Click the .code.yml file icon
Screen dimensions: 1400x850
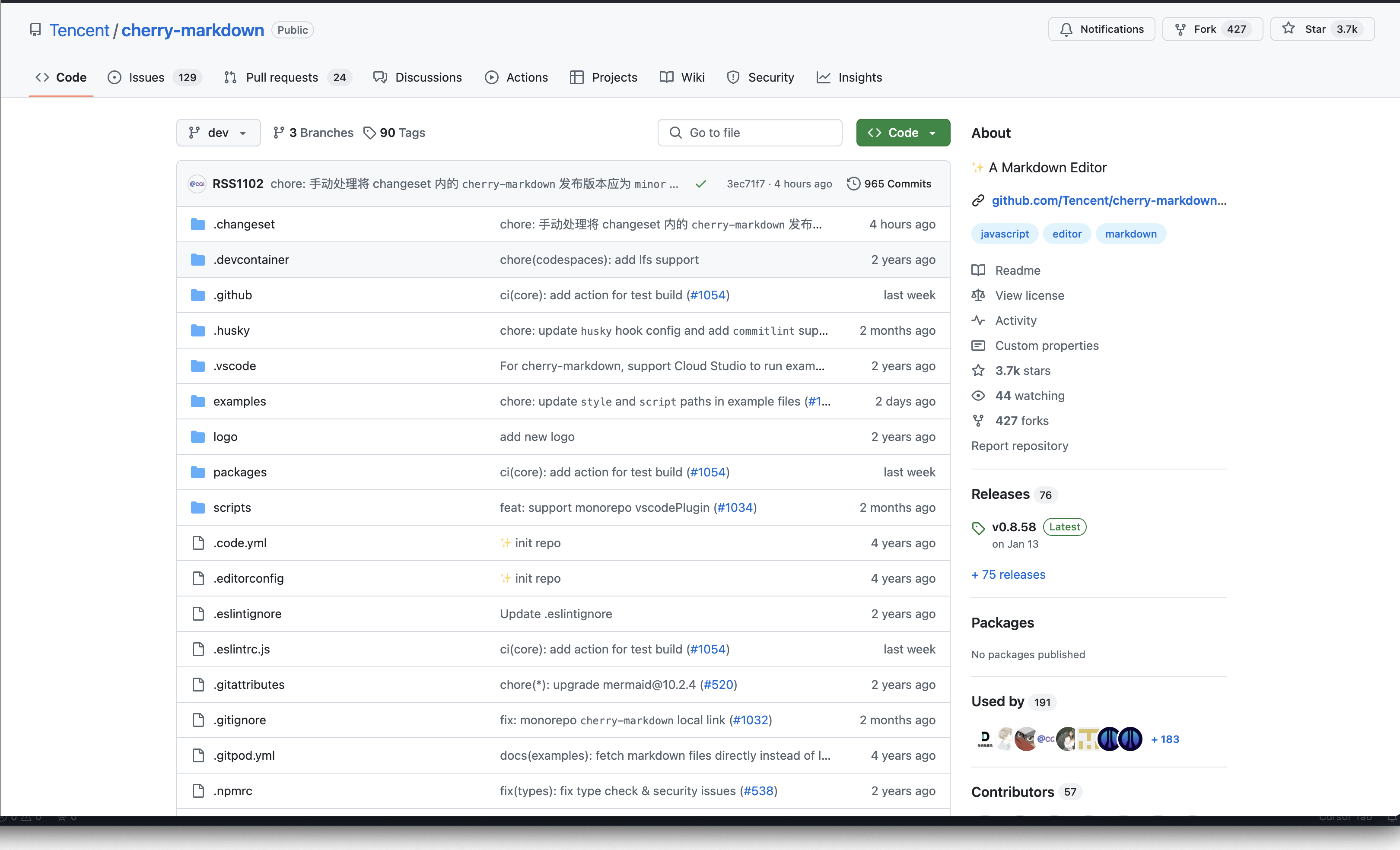coord(198,543)
